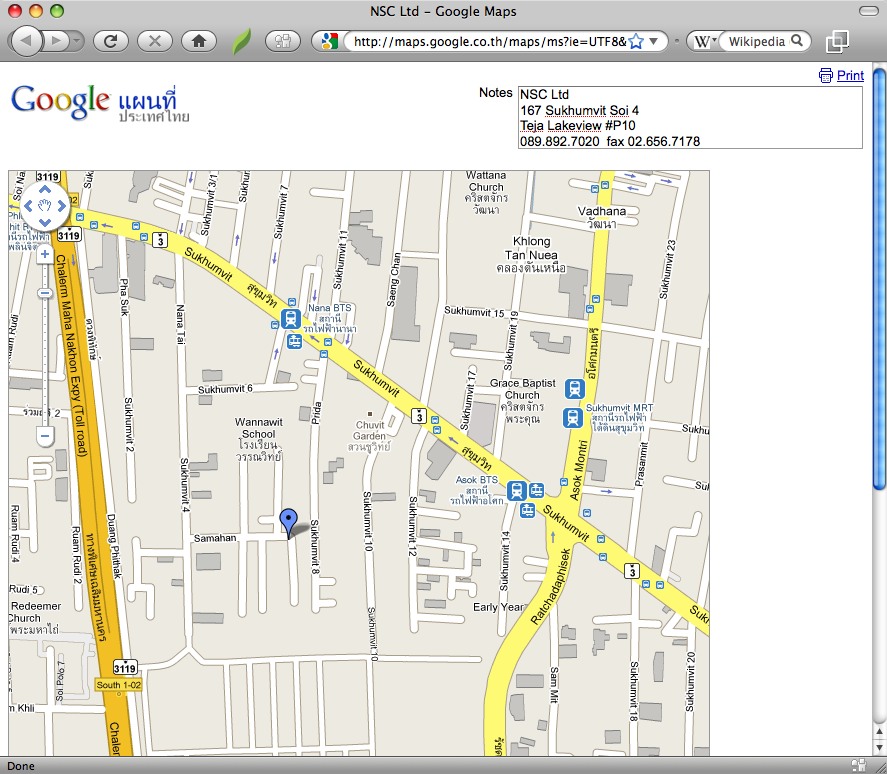Image resolution: width=887 pixels, height=774 pixels.
Task: Stop loading the page
Action: click(154, 41)
